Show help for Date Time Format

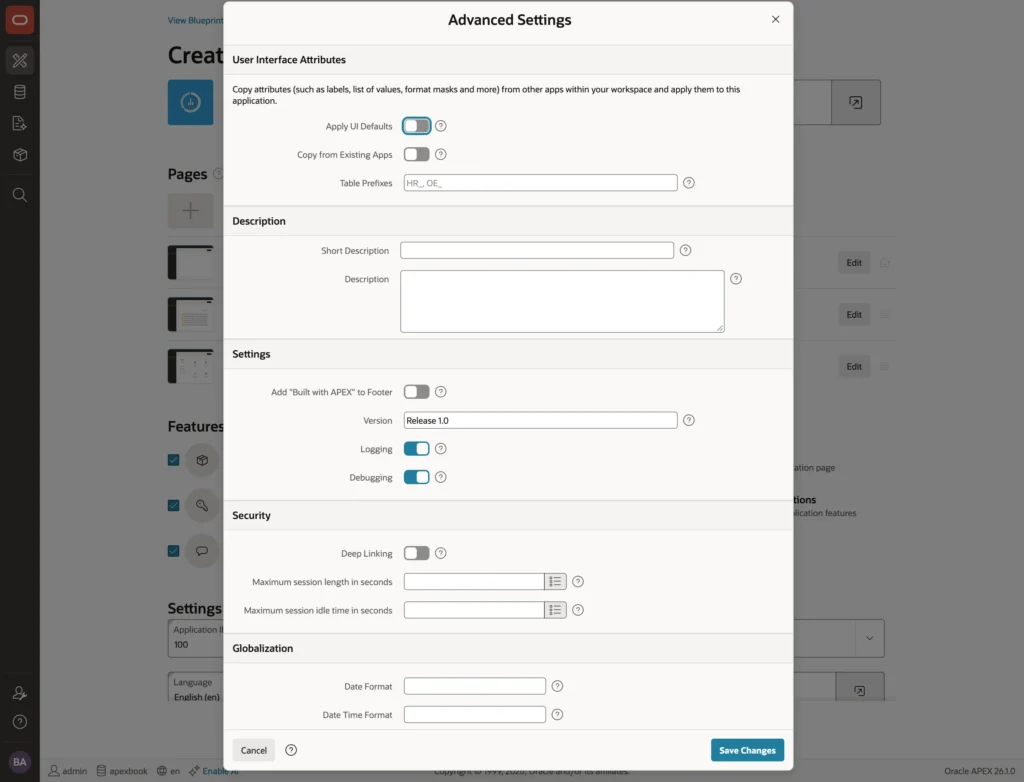(x=557, y=715)
